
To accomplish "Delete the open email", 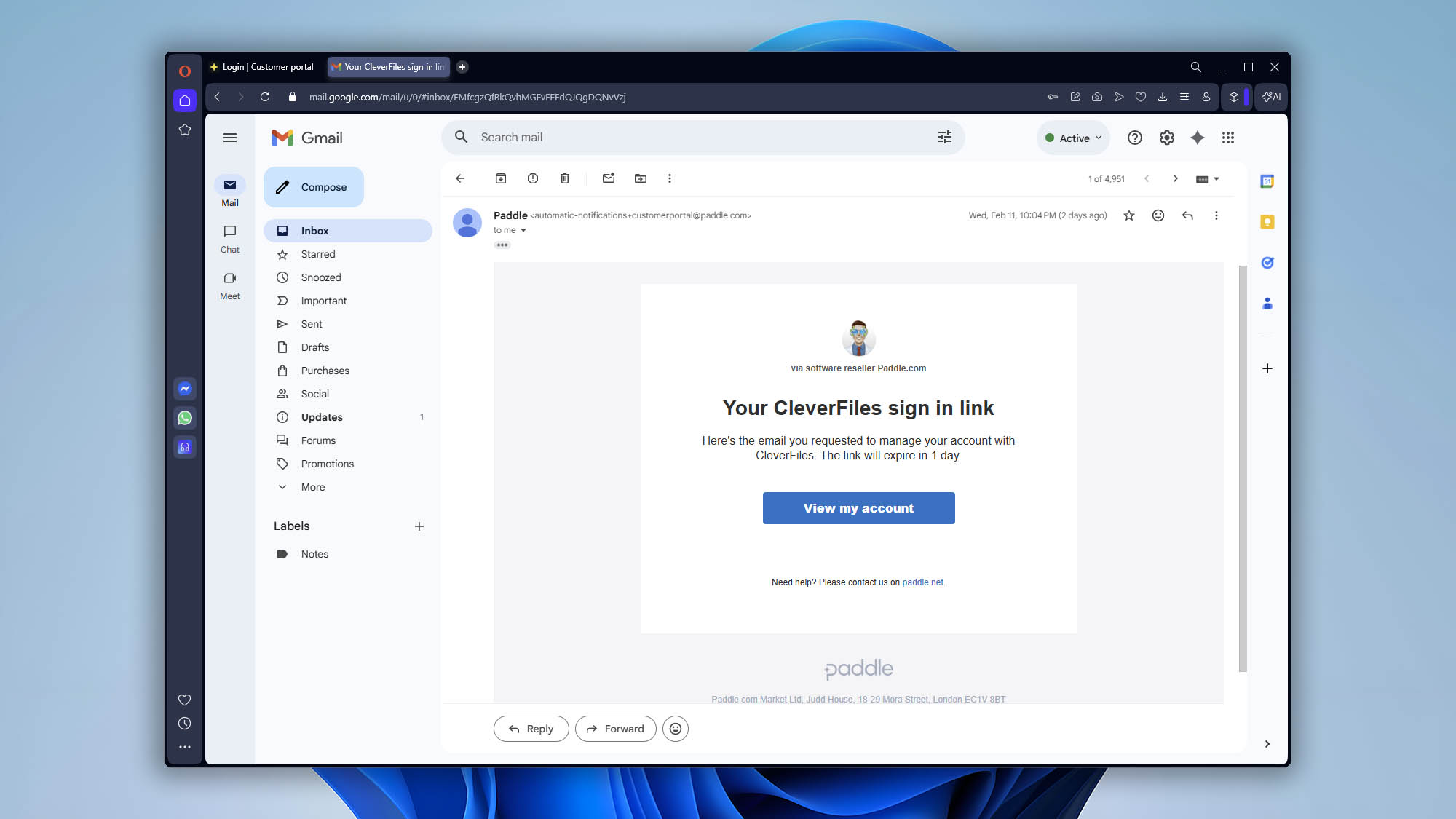I will (x=564, y=178).
